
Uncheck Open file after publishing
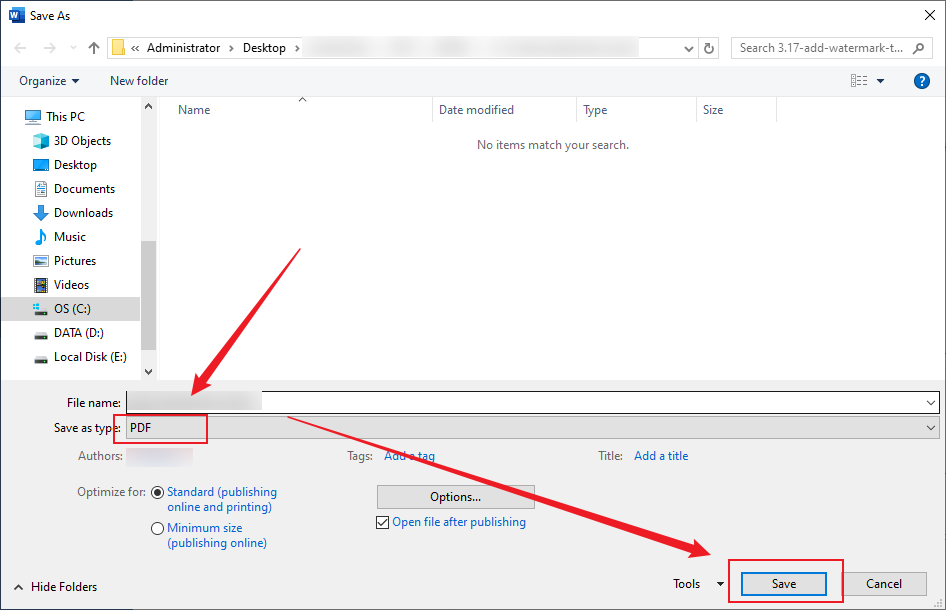tap(383, 522)
